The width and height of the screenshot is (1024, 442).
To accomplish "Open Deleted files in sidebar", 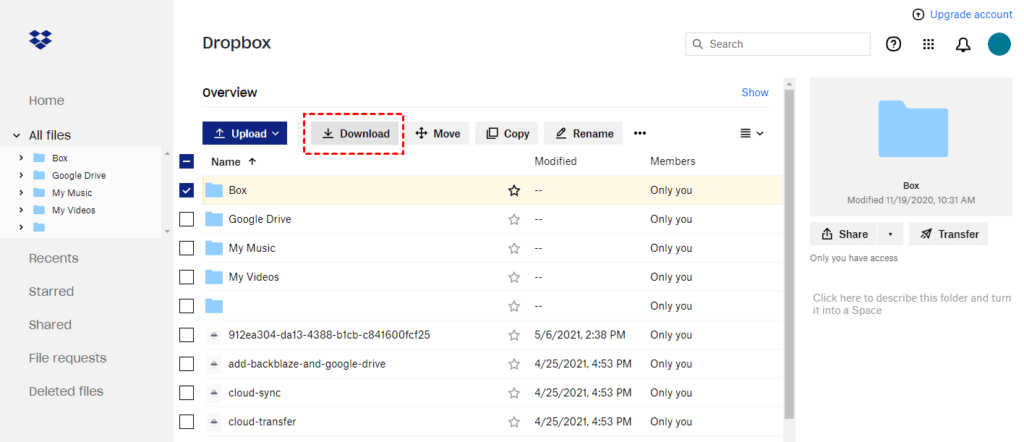I will coord(66,391).
